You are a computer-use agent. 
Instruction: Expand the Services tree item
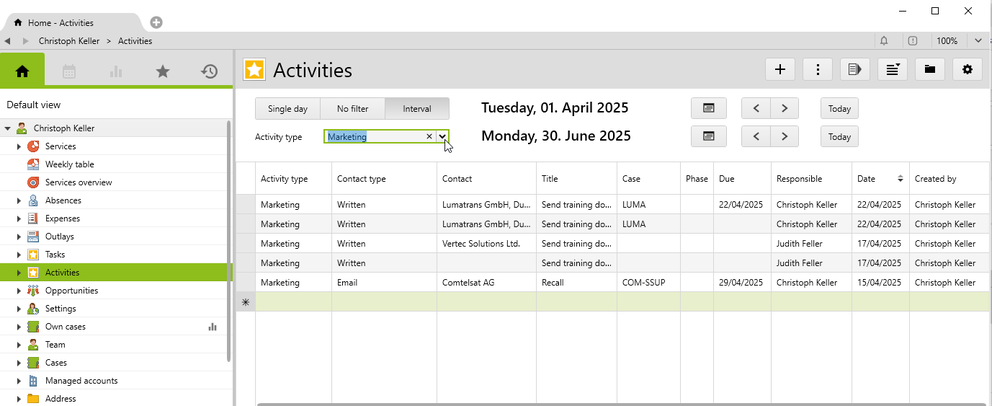(19, 147)
